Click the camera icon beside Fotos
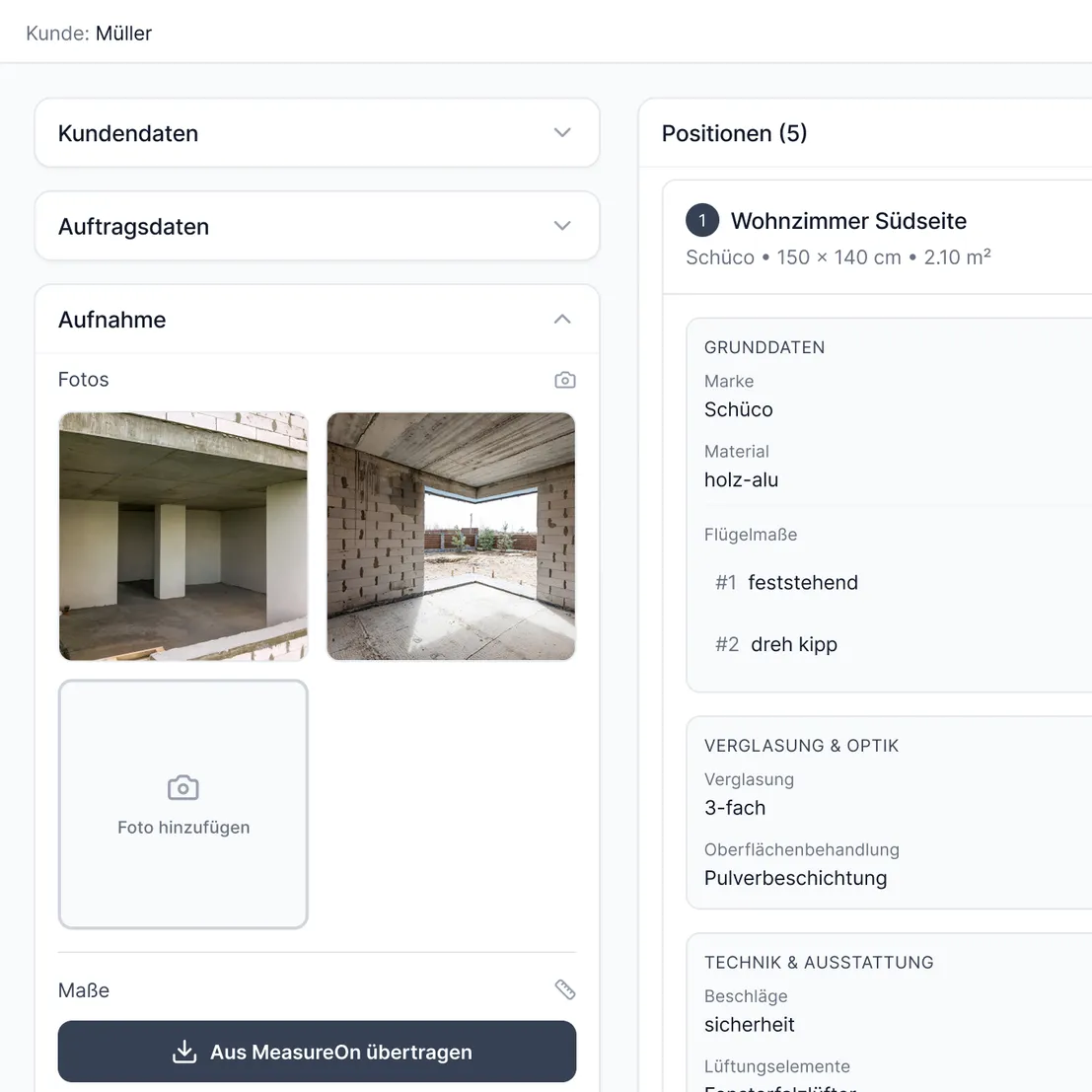The image size is (1092, 1092). pyautogui.click(x=564, y=380)
